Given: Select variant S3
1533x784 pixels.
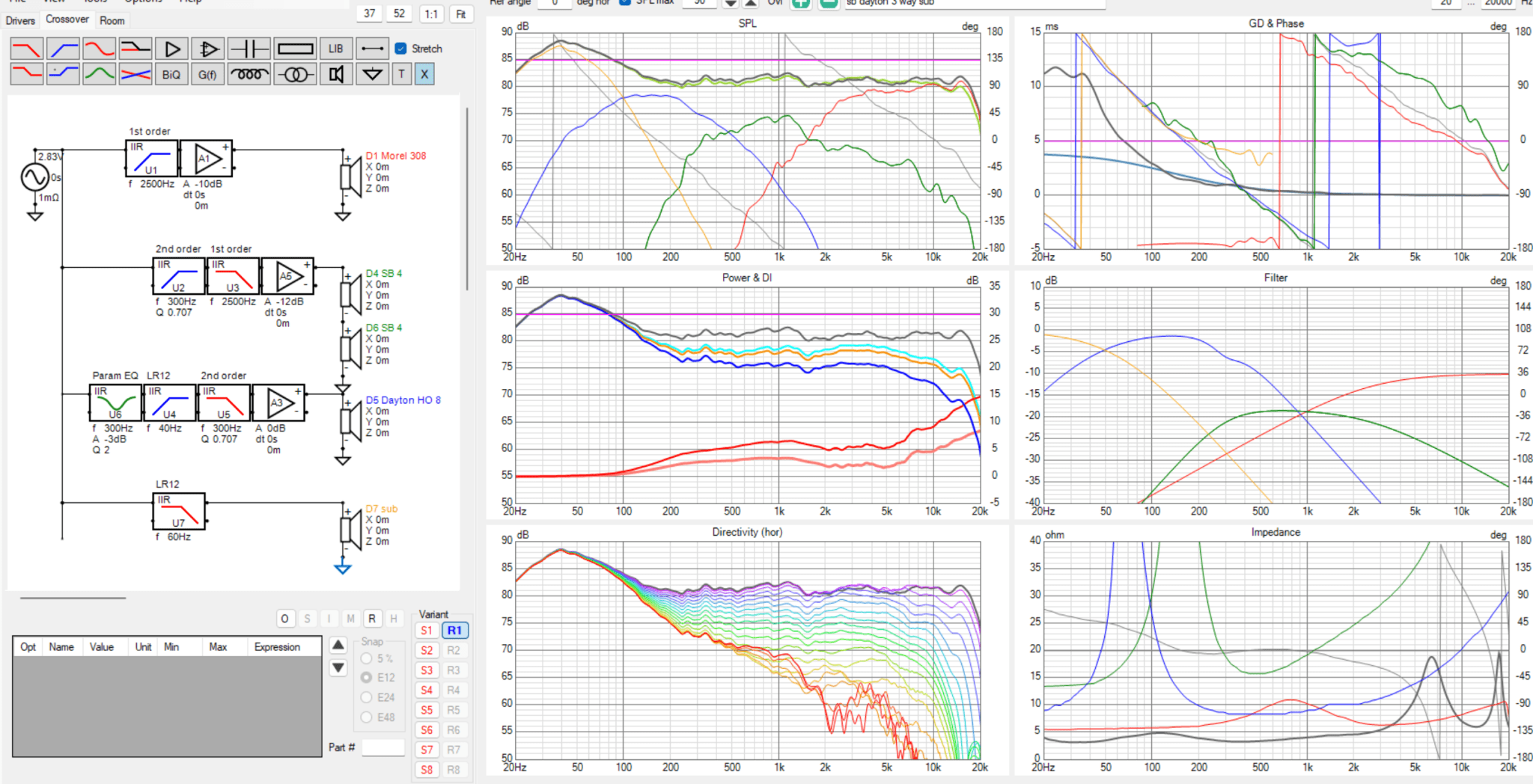Looking at the screenshot, I should [427, 670].
